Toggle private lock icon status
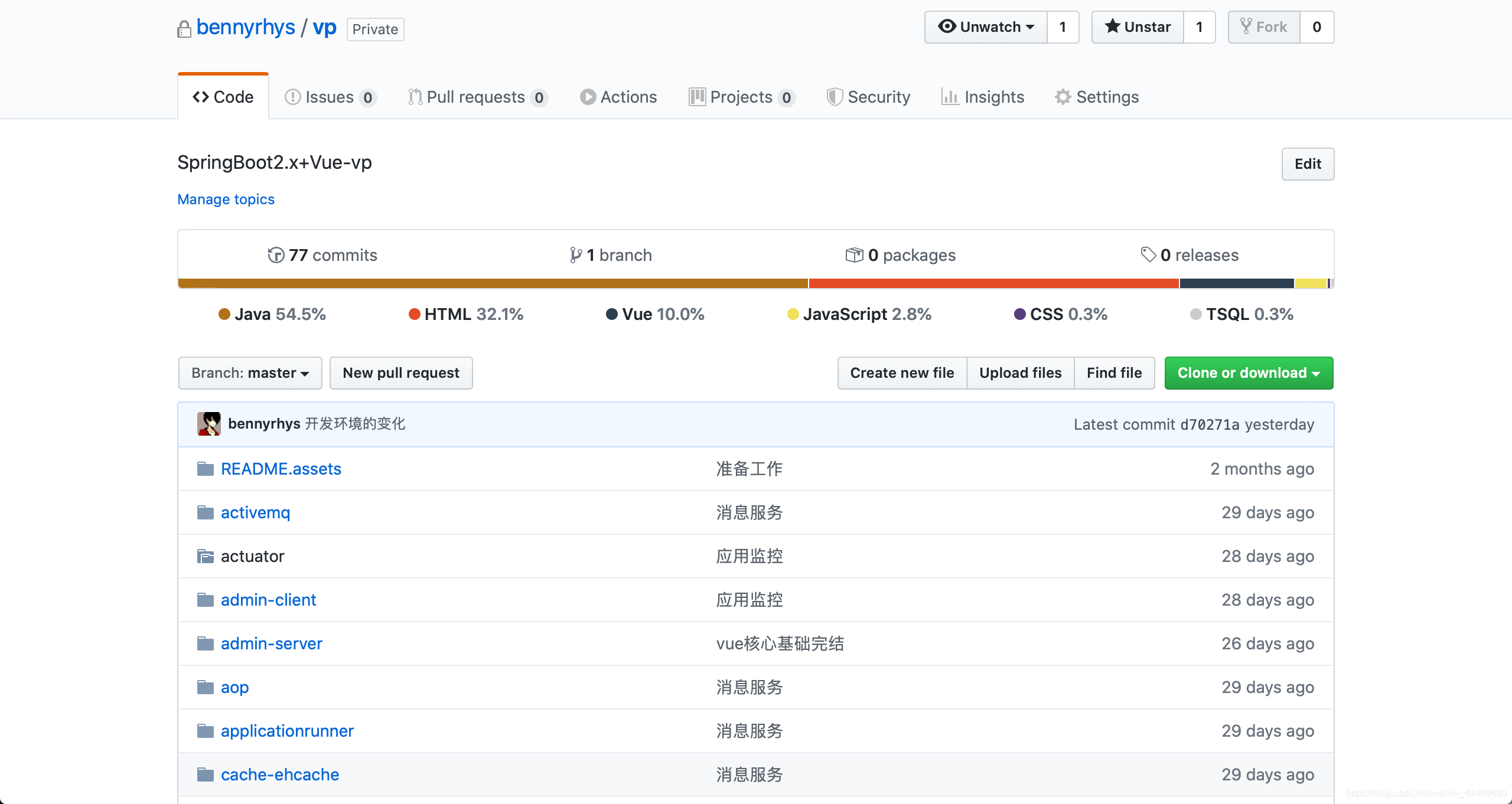Image resolution: width=1512 pixels, height=804 pixels. [x=182, y=28]
